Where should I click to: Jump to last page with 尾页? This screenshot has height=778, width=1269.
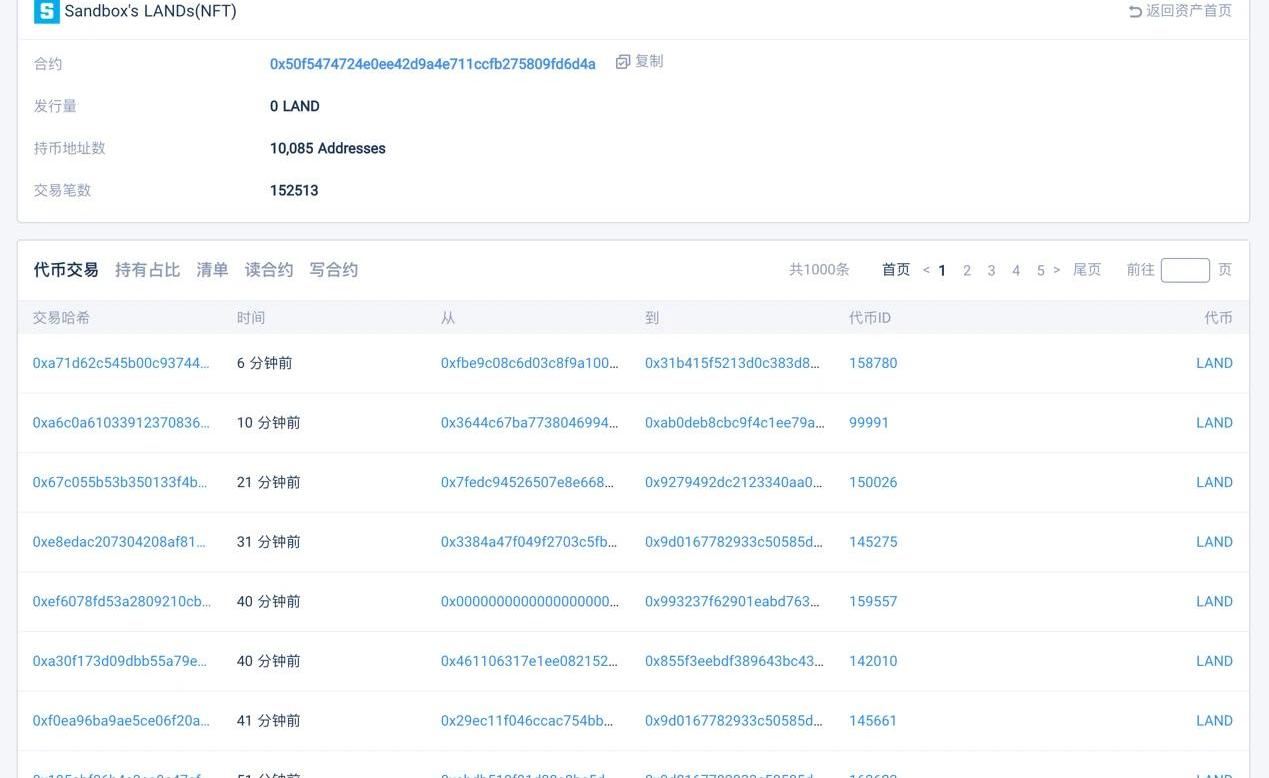1087,270
